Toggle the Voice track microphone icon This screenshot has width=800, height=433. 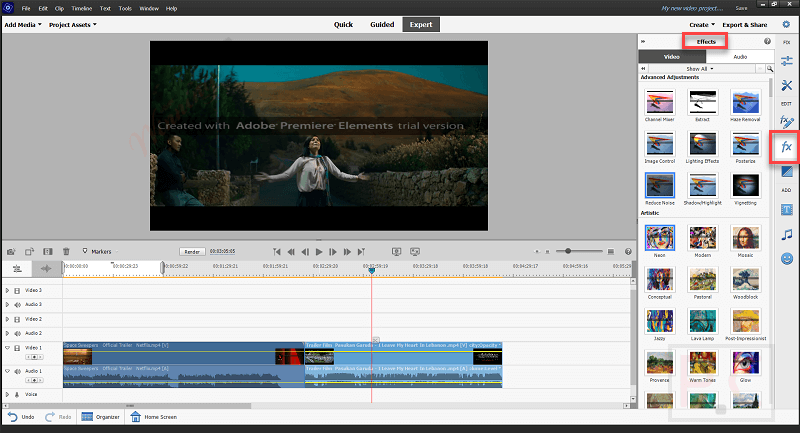click(17, 394)
